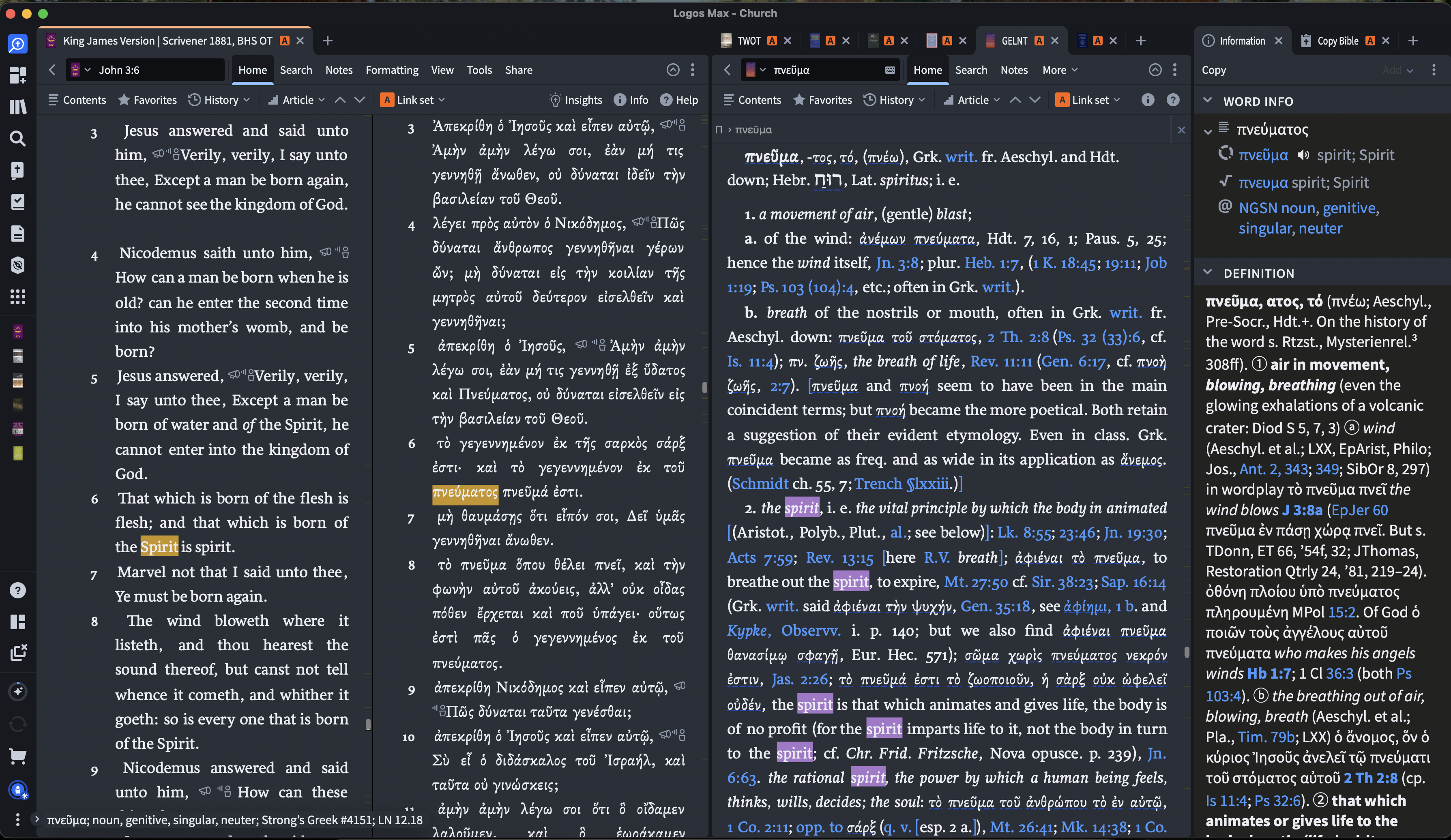Click the help question mark in sidebar
Viewport: 1451px width, 840px height.
click(18, 590)
